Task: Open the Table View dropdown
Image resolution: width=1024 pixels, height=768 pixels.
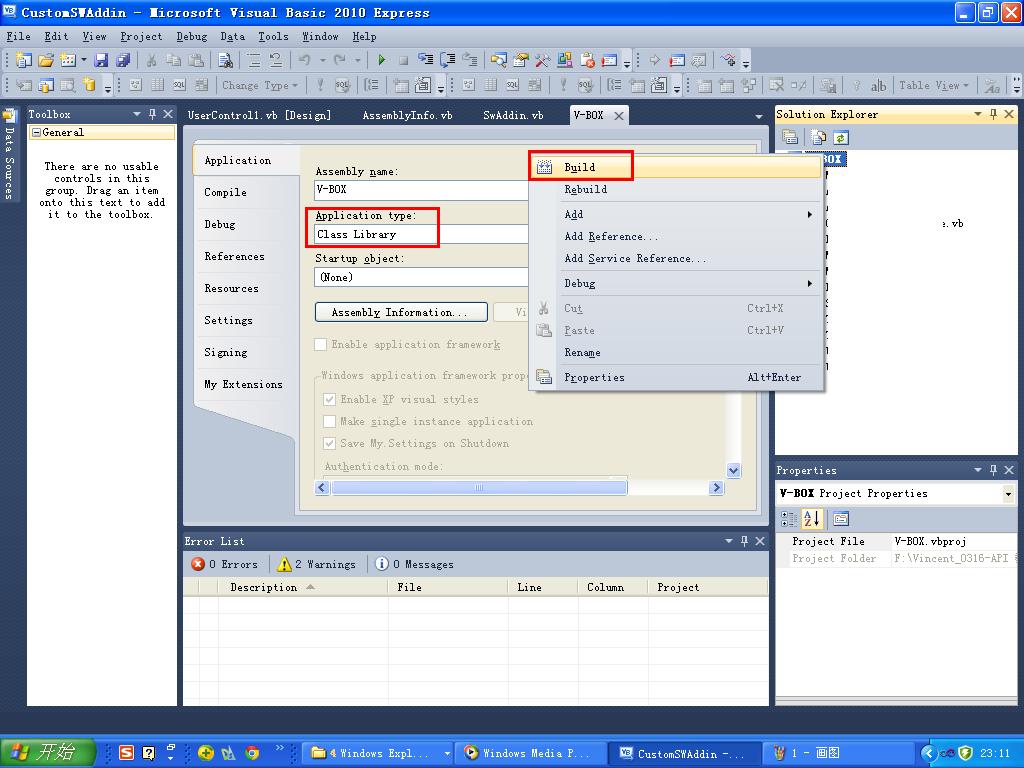Action: click(934, 85)
